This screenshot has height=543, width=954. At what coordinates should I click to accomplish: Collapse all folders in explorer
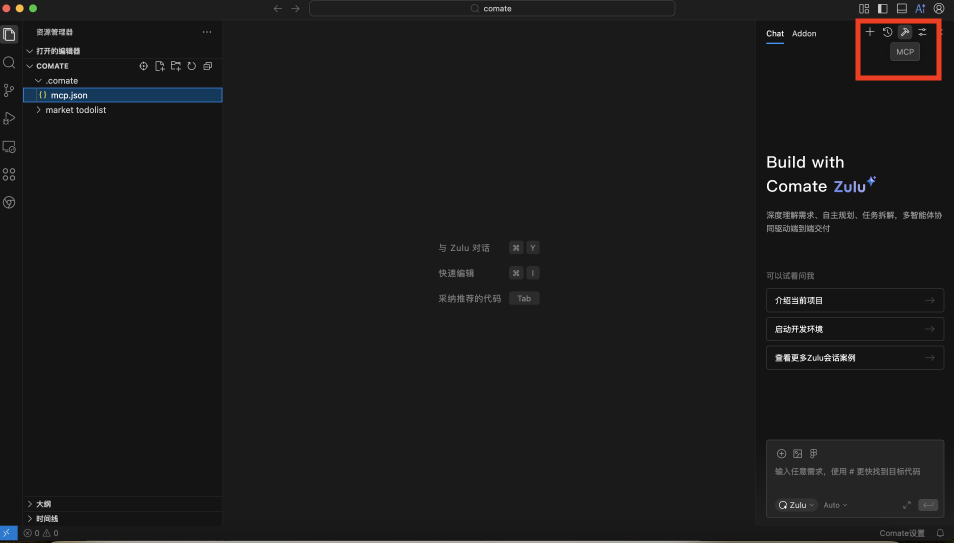tap(207, 66)
